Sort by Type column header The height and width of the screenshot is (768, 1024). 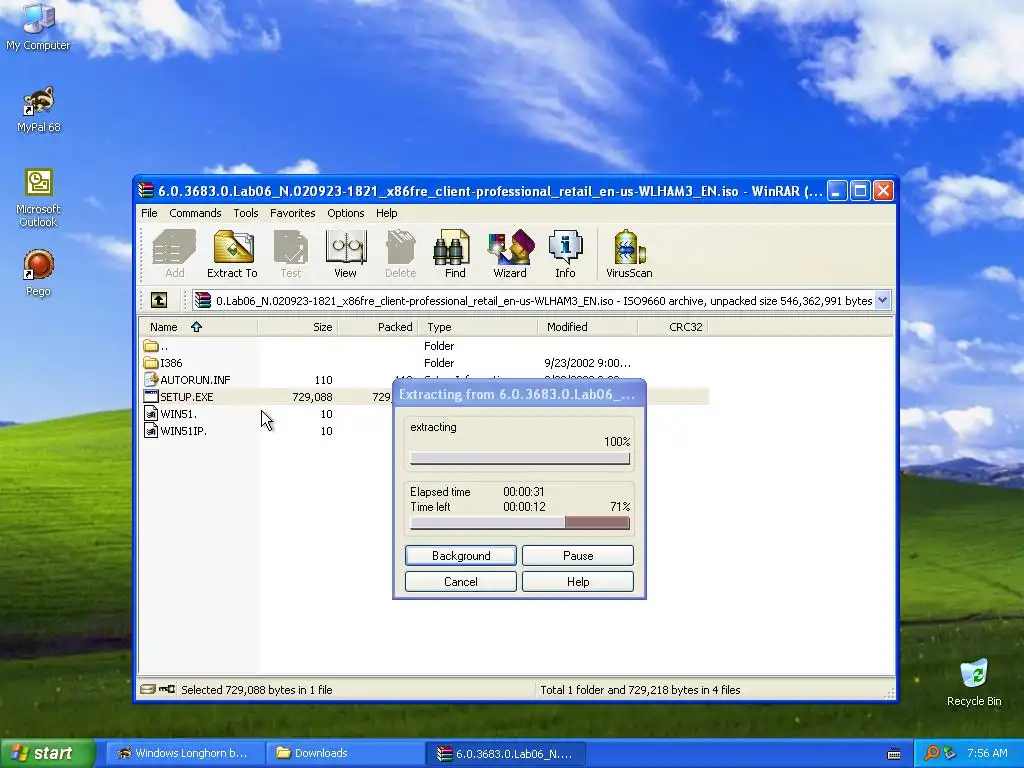click(x=478, y=327)
